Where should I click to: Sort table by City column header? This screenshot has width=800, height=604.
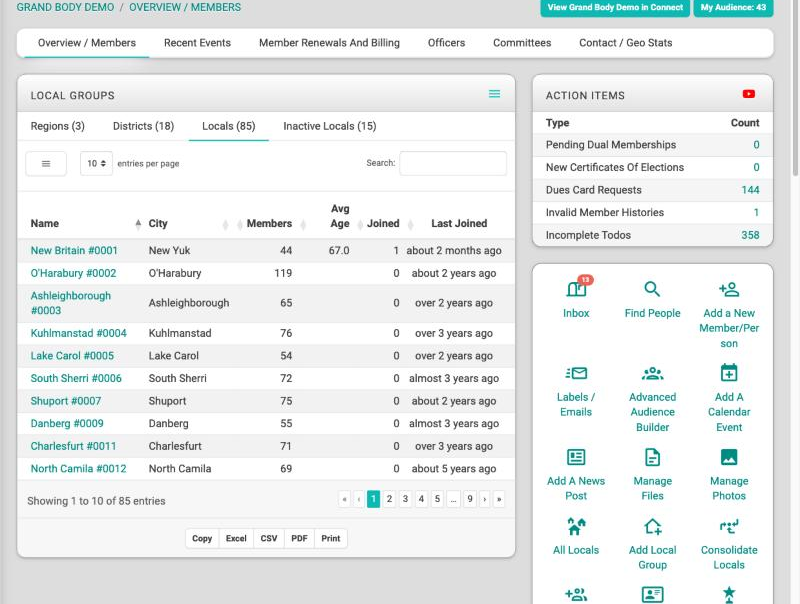click(x=158, y=223)
